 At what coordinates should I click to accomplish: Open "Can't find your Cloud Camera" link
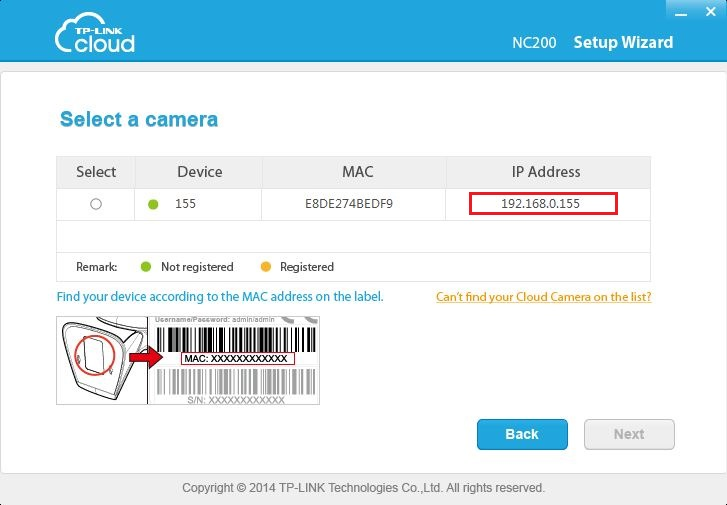click(543, 297)
